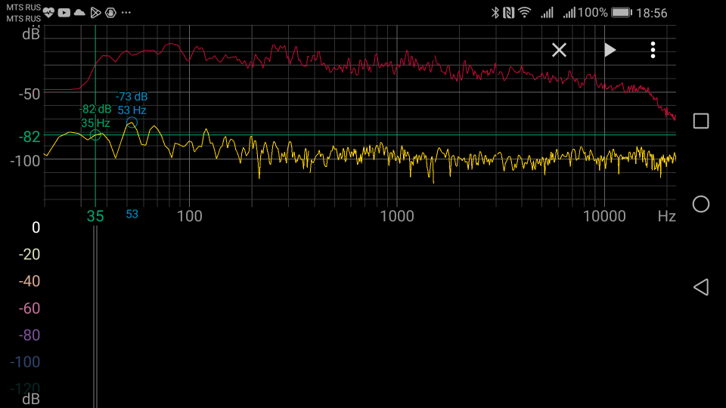Tap the Wi-Fi icon in status bar
The height and width of the screenshot is (408, 726).
point(524,13)
